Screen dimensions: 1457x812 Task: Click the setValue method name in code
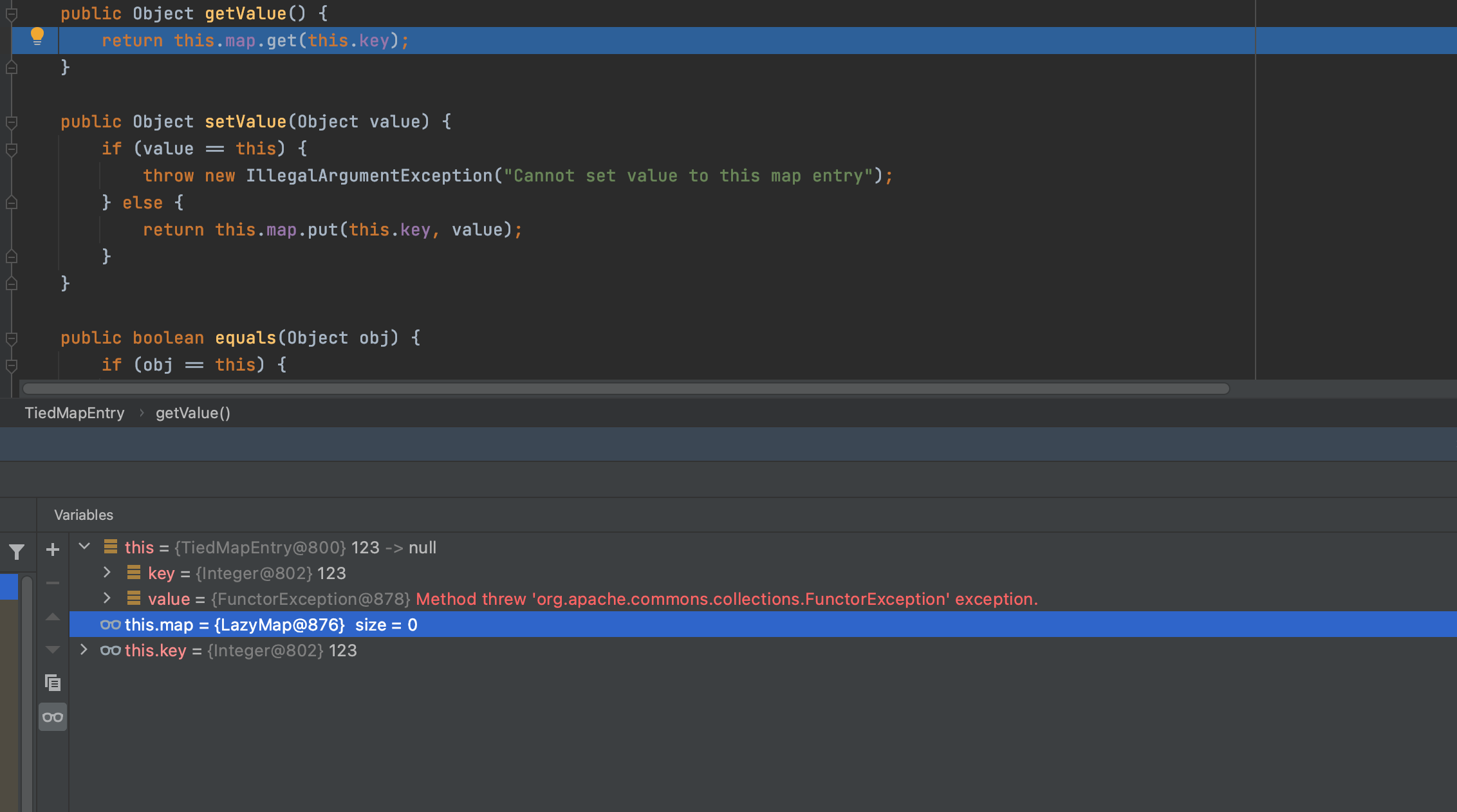[245, 122]
